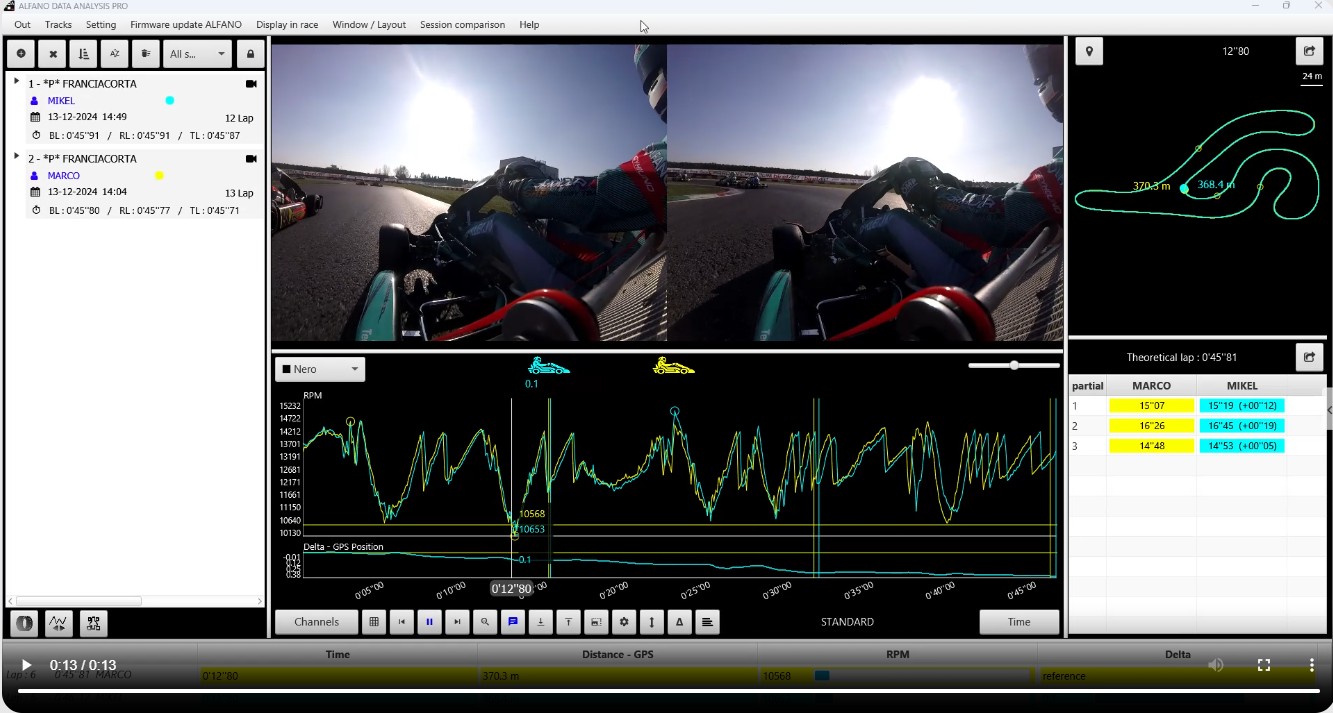Click the magnifier zoom icon under graph

coord(485,622)
